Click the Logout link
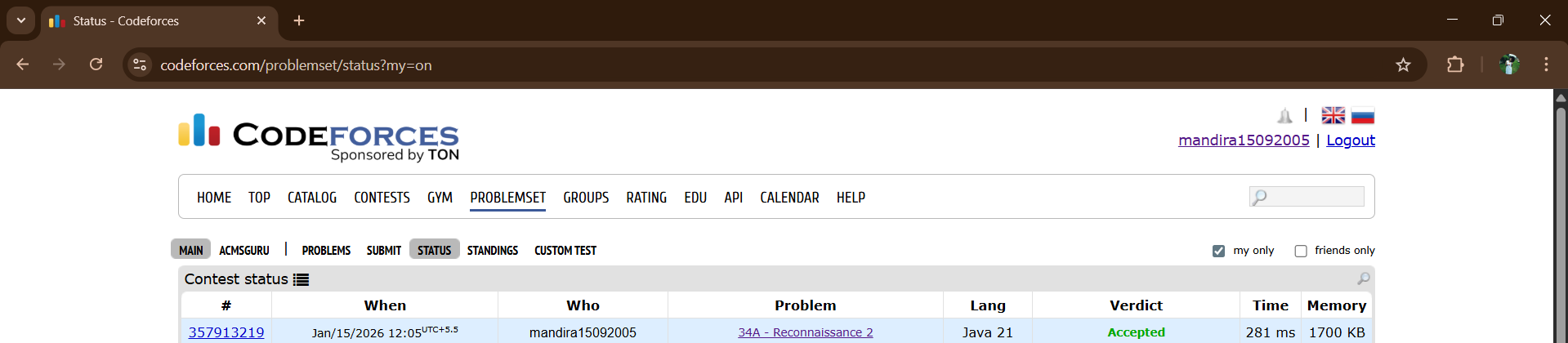Image resolution: width=1568 pixels, height=343 pixels. coord(1351,140)
